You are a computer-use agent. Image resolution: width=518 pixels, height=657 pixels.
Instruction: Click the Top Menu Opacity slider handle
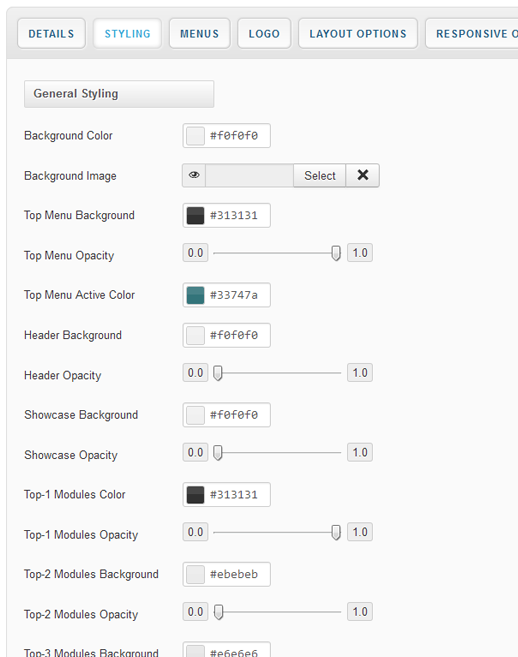coord(336,253)
